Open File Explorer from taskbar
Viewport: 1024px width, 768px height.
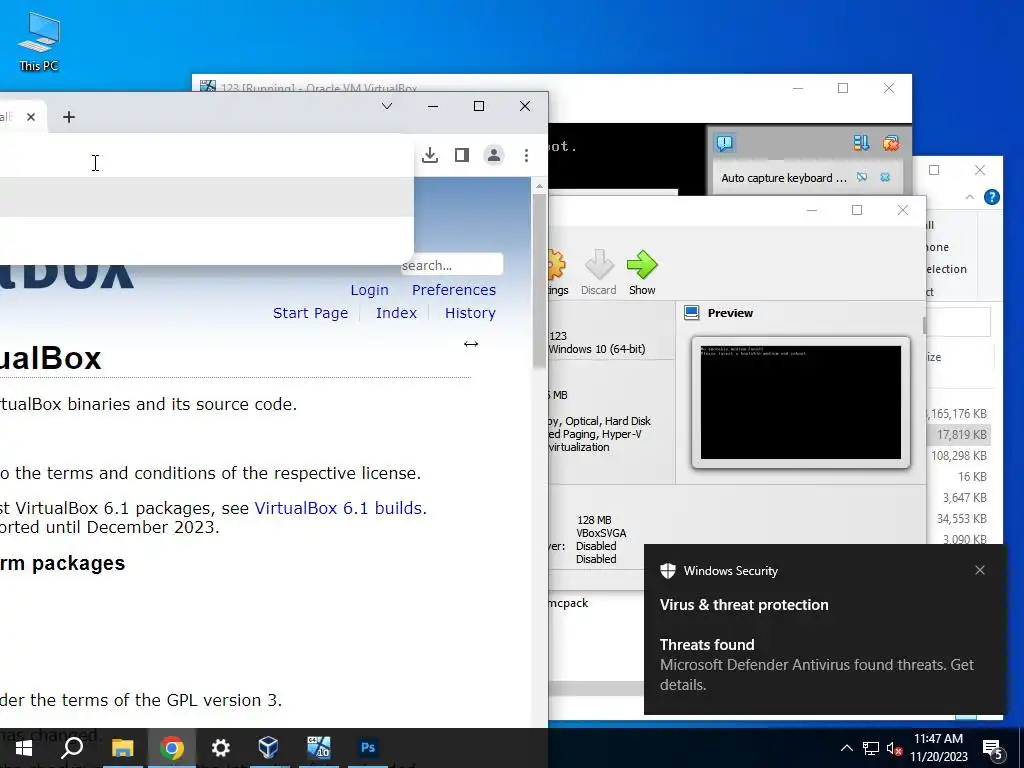click(x=122, y=748)
